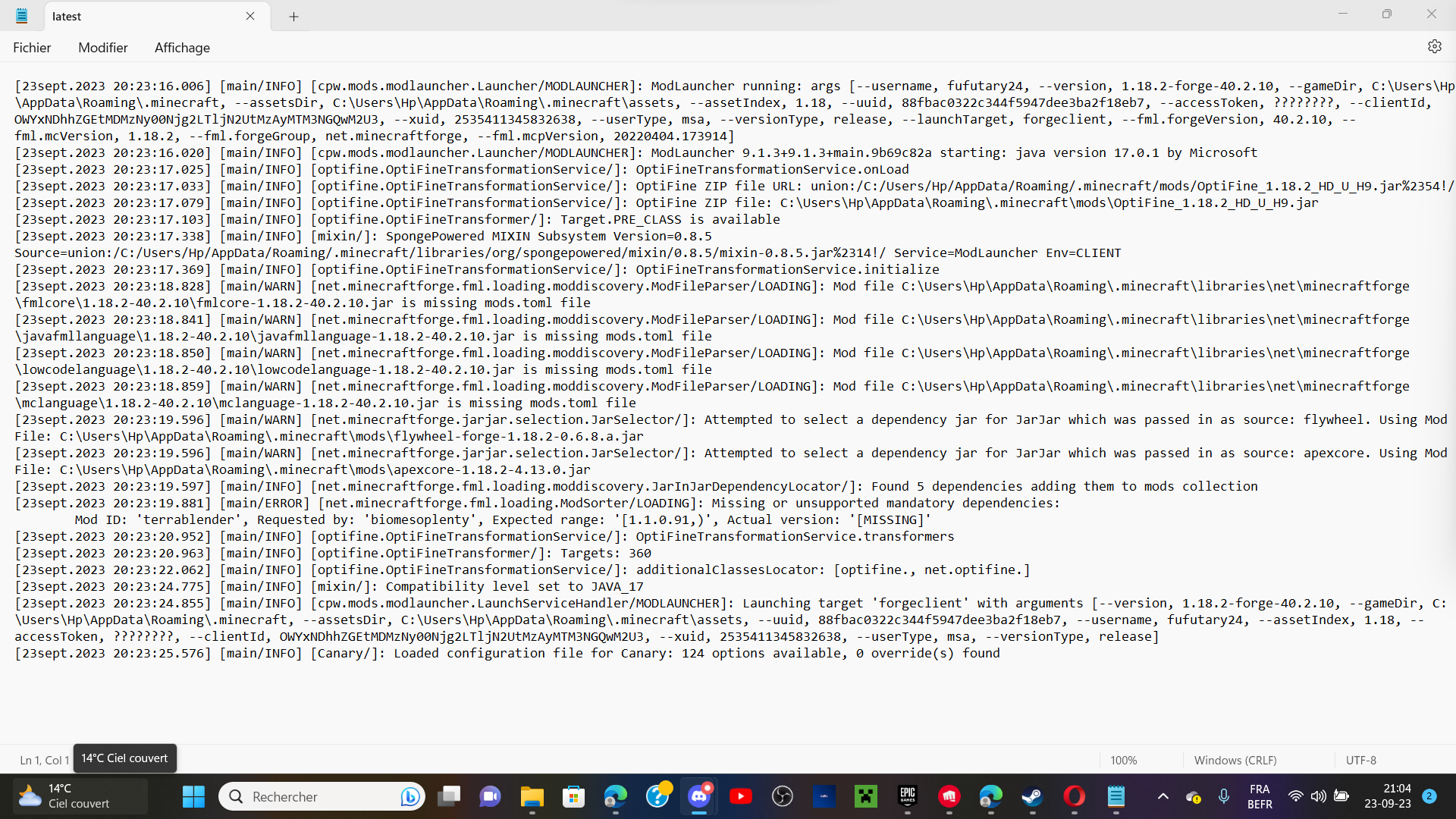This screenshot has height=819, width=1456.
Task: Click the 'main/ERROR' log level text
Action: pos(265,504)
